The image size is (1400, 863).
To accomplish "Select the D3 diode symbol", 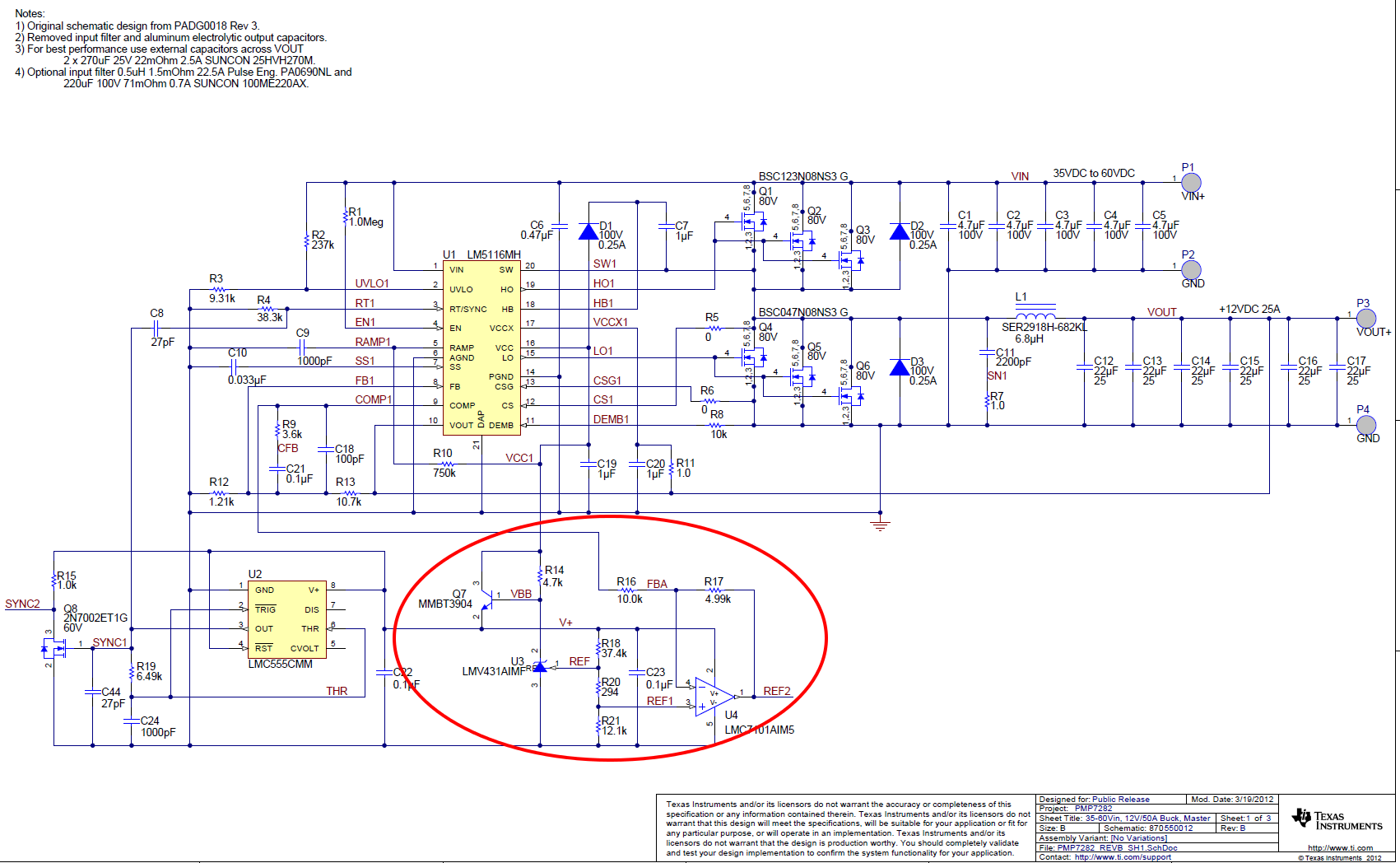I will 900,367.
